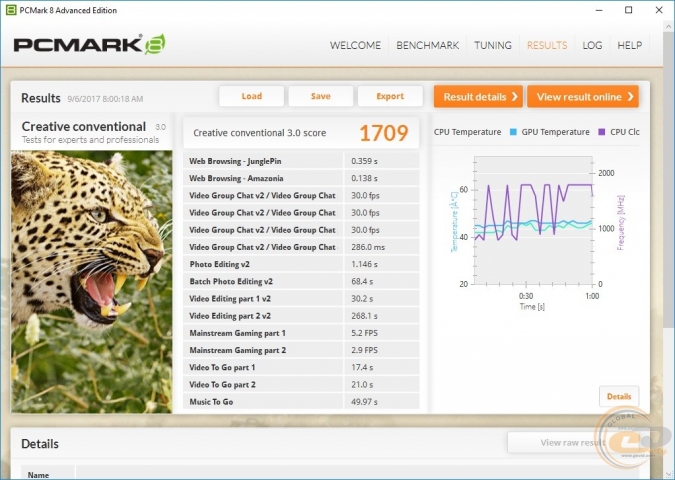Click the Batch Photo Editing v2 row

coord(301,282)
